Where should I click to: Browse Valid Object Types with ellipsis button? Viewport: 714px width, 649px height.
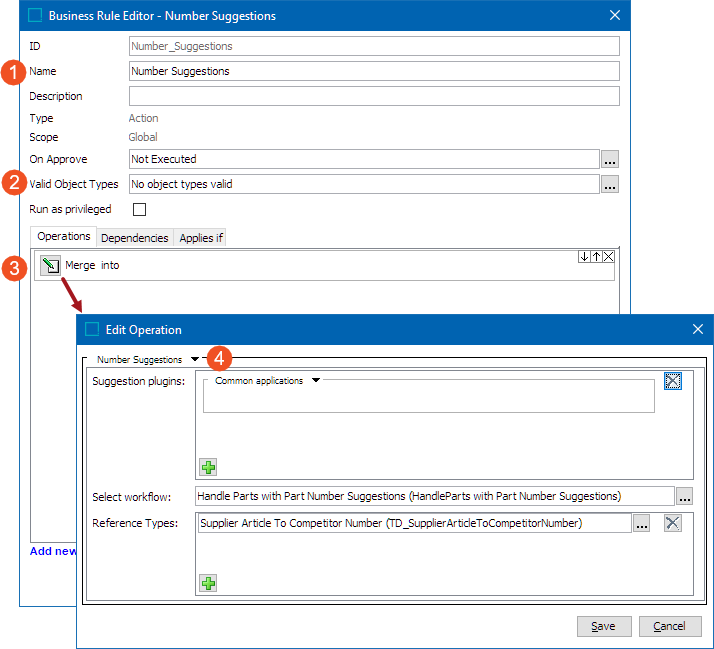(x=610, y=184)
